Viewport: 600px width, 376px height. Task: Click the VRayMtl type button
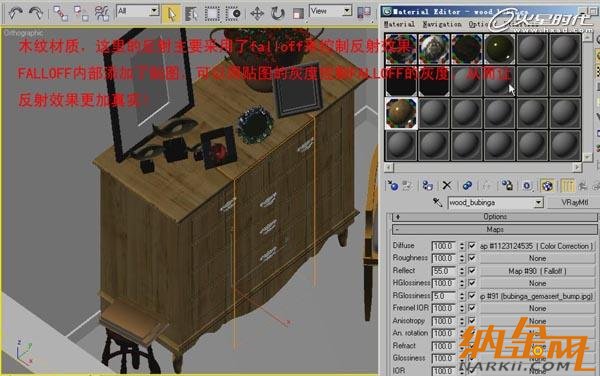coord(574,202)
